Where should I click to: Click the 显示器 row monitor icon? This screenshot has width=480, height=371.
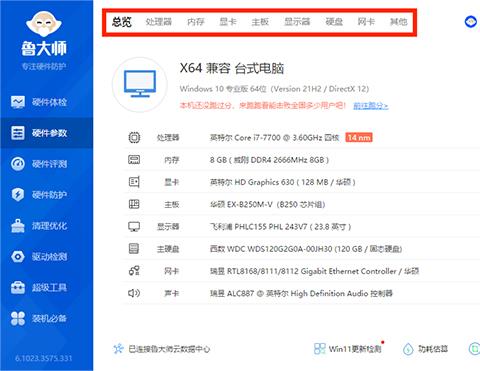(134, 227)
